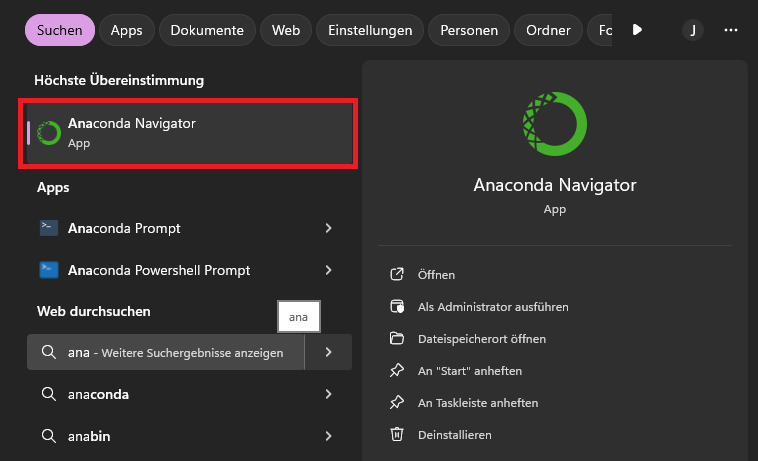Click the Anaconda Powershell Prompt icon

click(x=49, y=270)
